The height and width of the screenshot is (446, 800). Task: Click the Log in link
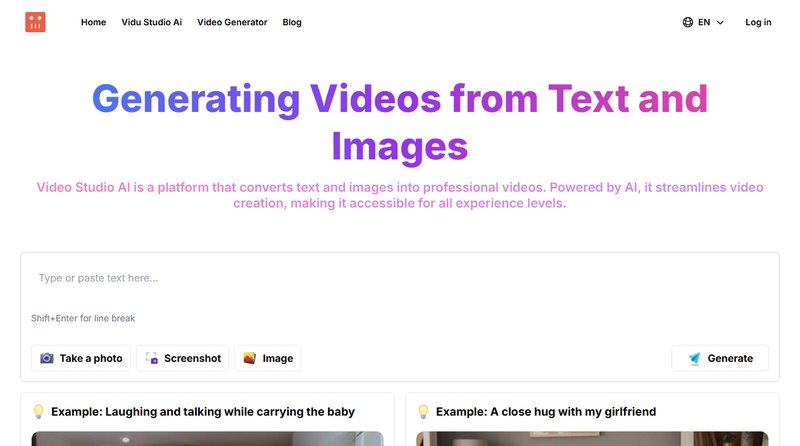tap(758, 22)
